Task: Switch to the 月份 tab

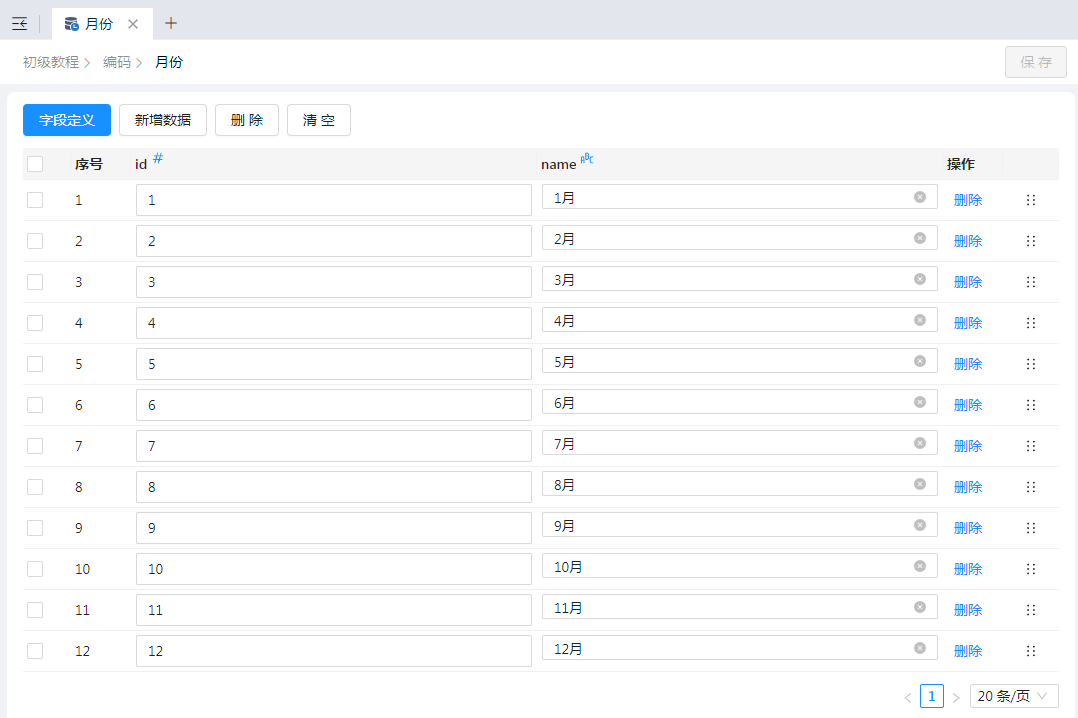Action: coord(99,23)
